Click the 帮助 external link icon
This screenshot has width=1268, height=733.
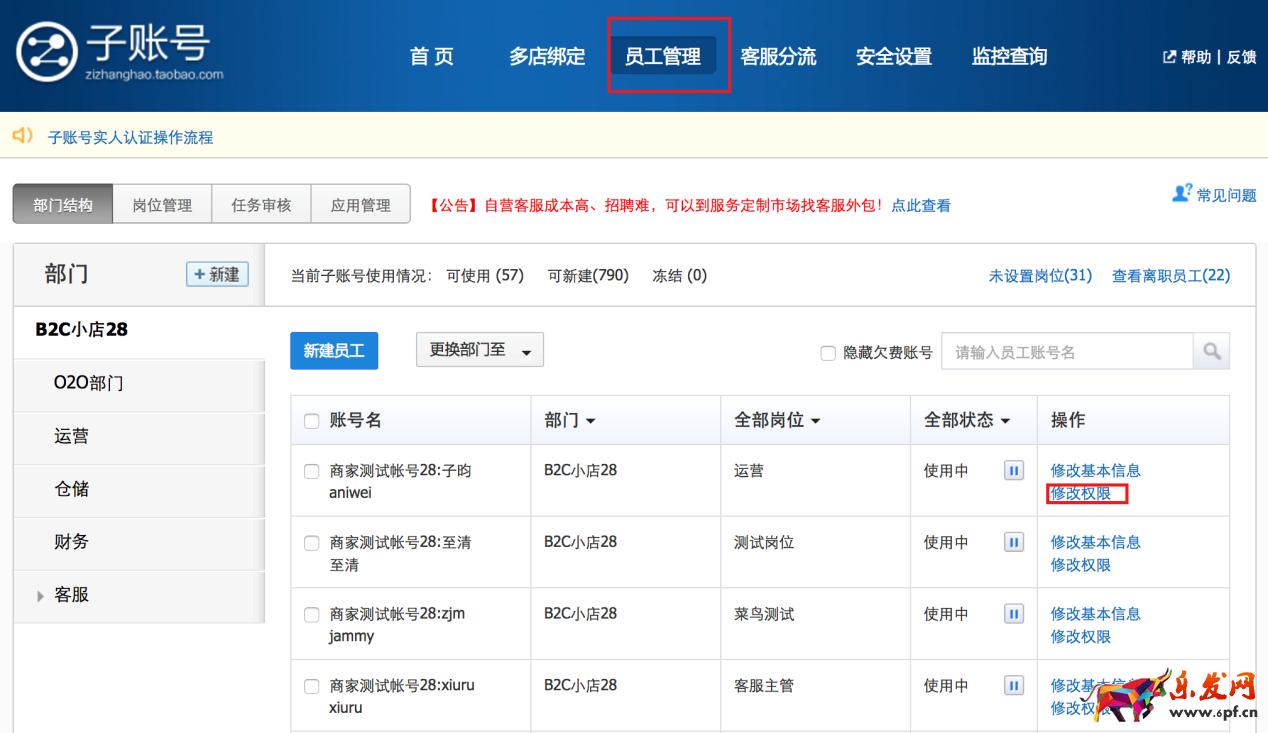(1169, 57)
